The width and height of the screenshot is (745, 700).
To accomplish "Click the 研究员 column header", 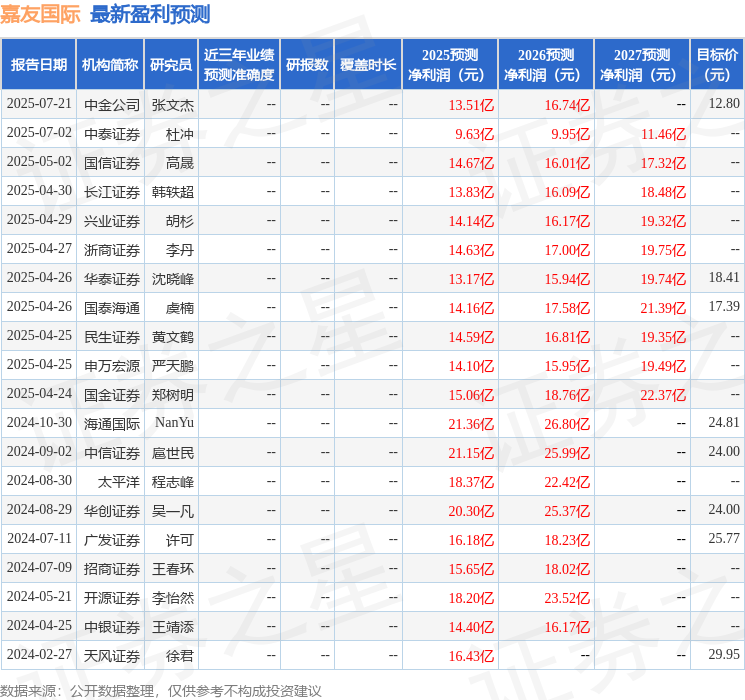I will (x=171, y=65).
